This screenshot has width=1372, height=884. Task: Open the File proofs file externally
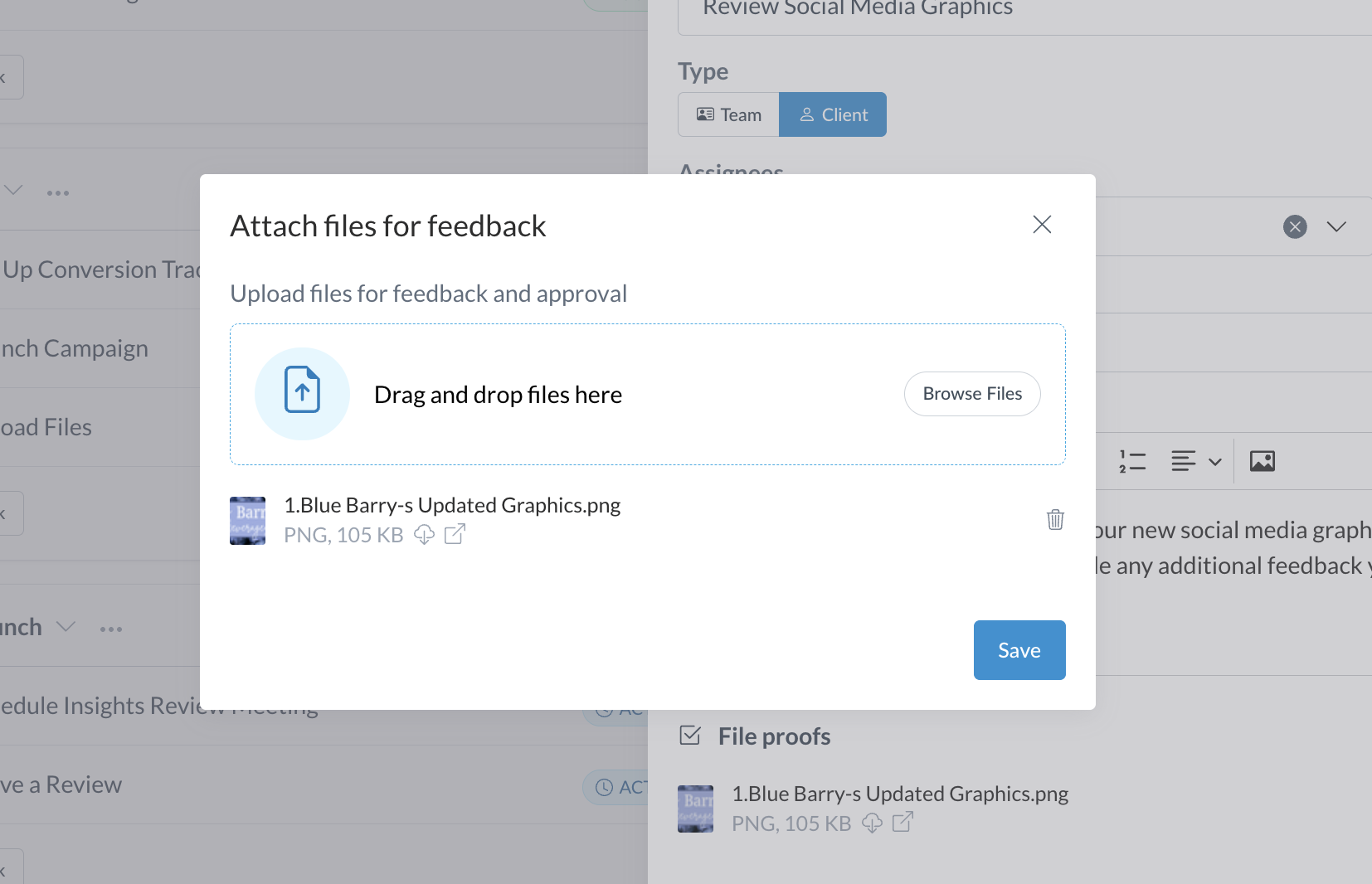coord(903,823)
